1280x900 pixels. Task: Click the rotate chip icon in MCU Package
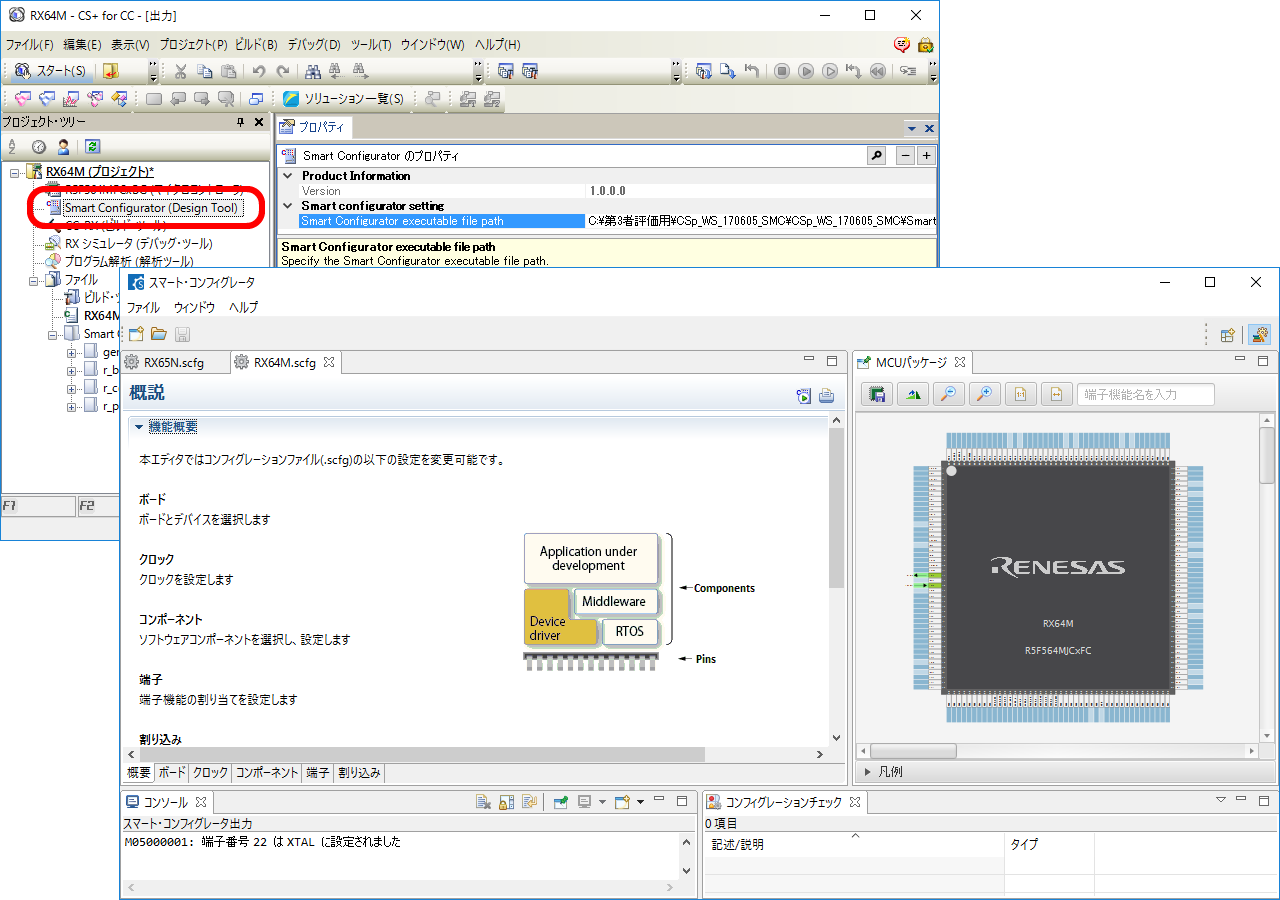click(913, 394)
